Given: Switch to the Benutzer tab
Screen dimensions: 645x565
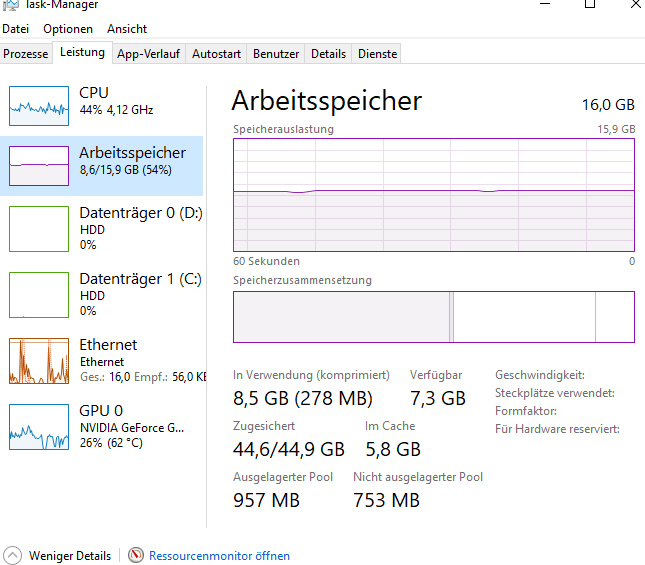Looking at the screenshot, I should tap(276, 54).
